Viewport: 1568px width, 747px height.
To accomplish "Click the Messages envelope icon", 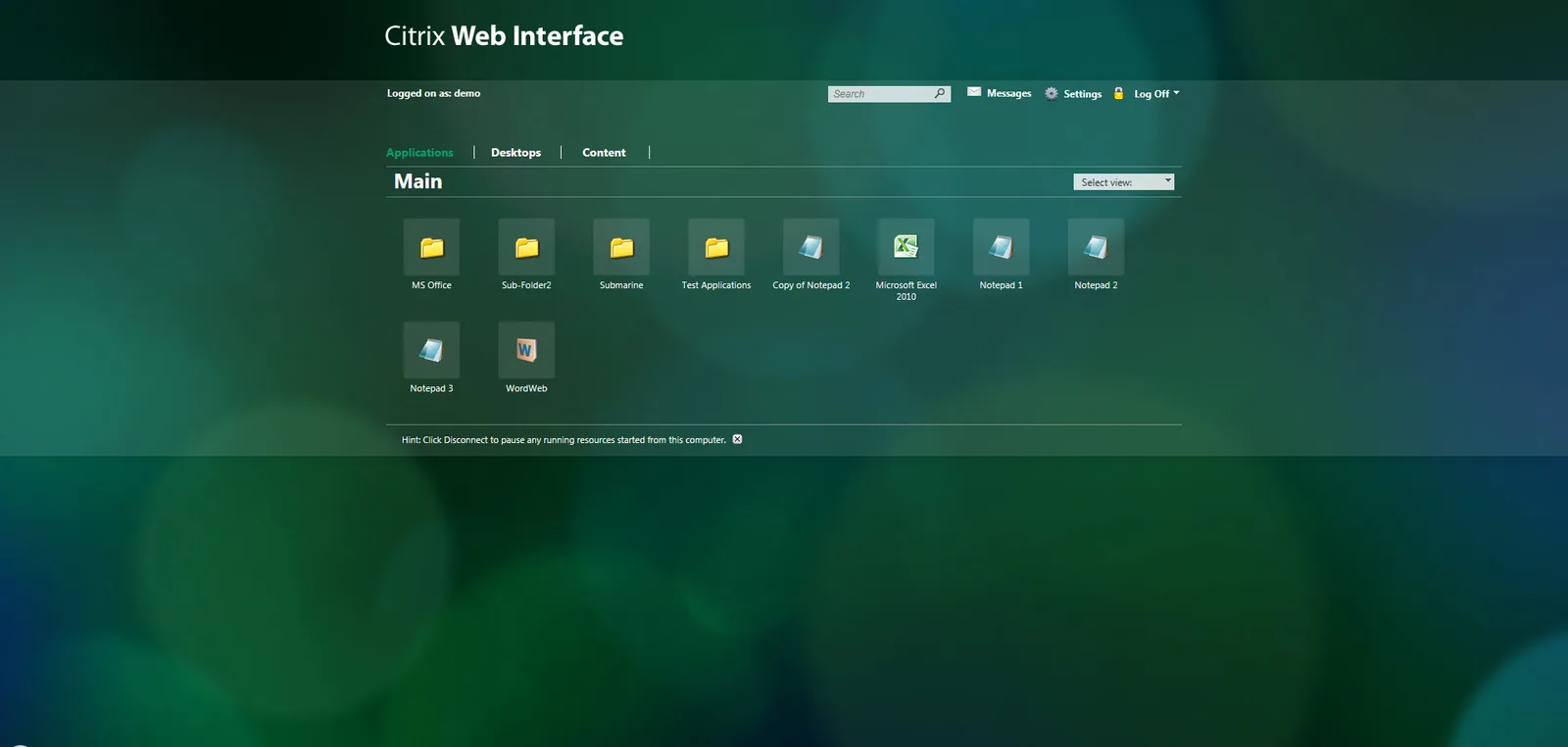I will pos(974,92).
